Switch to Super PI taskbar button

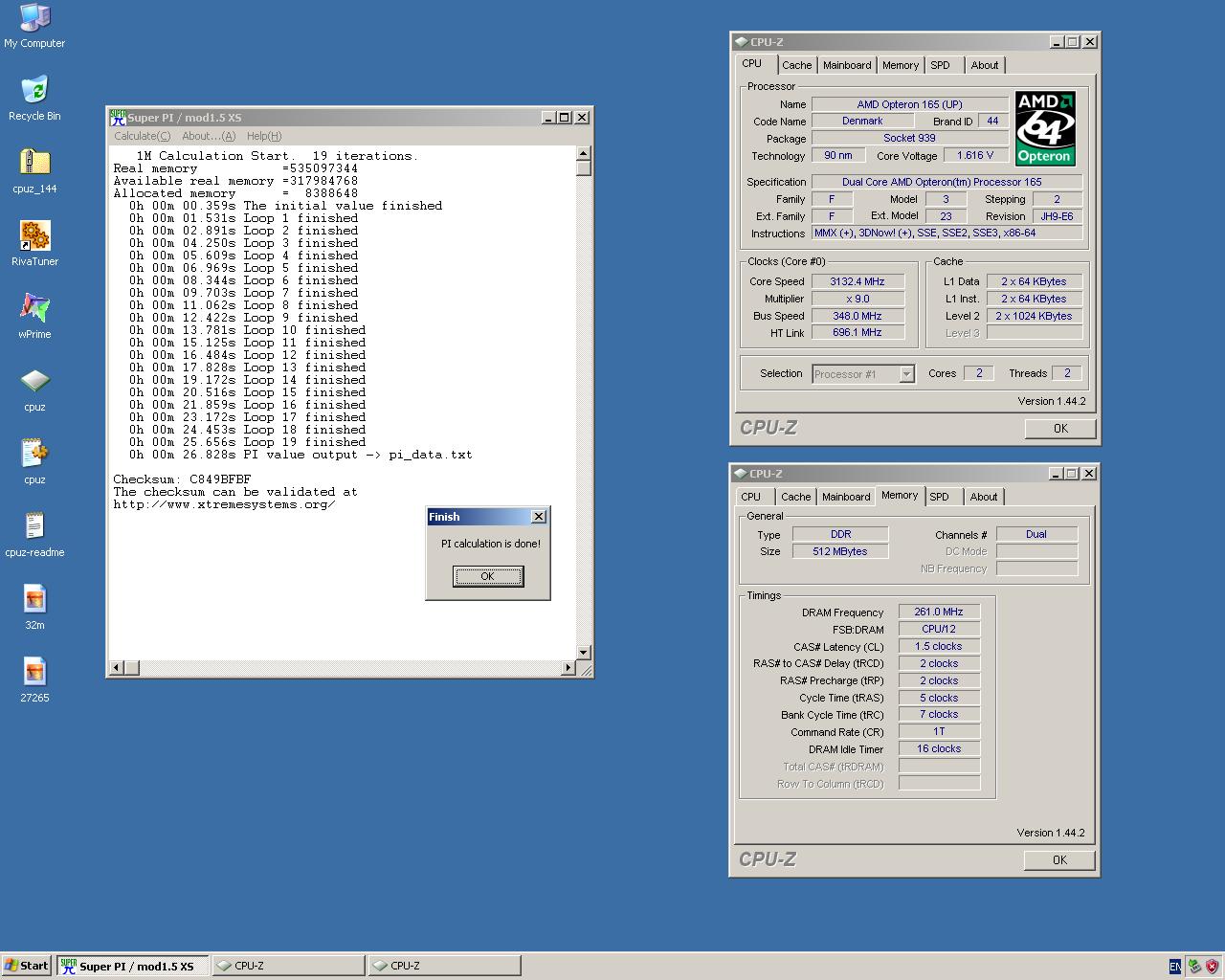click(132, 966)
